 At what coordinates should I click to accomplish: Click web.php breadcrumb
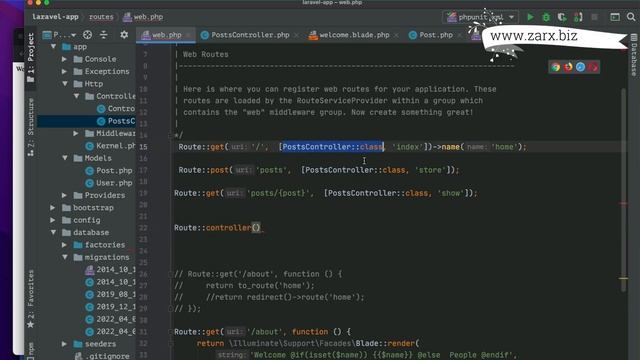point(143,17)
